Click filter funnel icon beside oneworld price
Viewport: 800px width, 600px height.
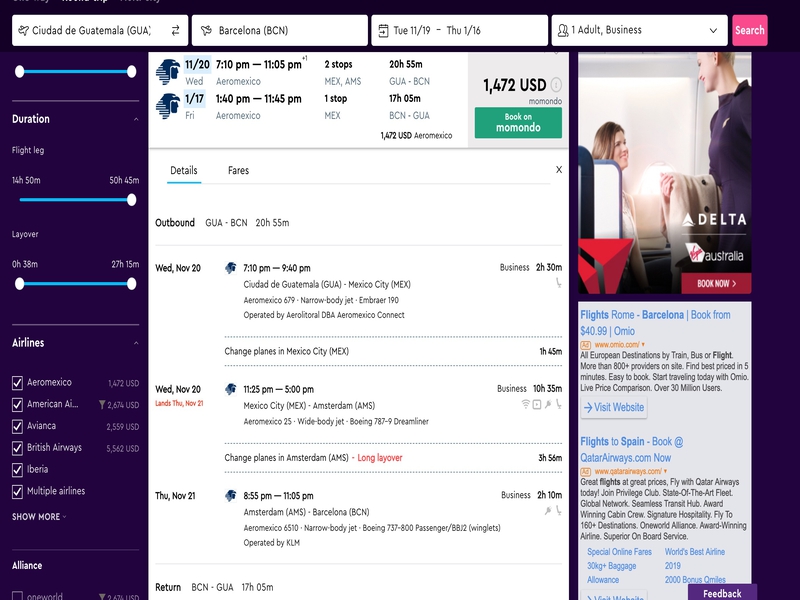coord(102,597)
